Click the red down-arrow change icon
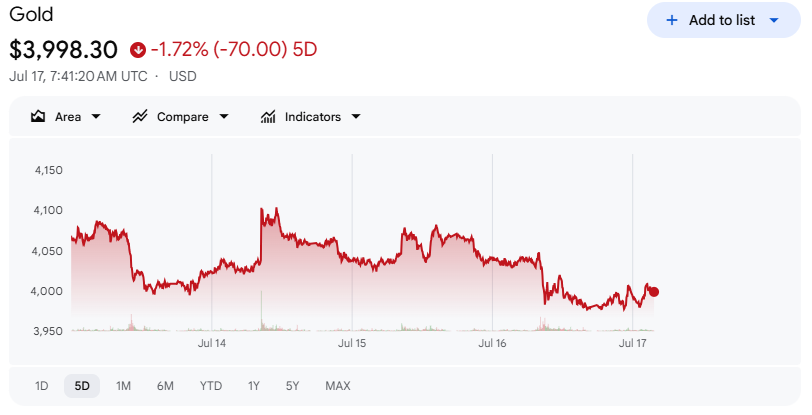The image size is (812, 415). (x=138, y=50)
